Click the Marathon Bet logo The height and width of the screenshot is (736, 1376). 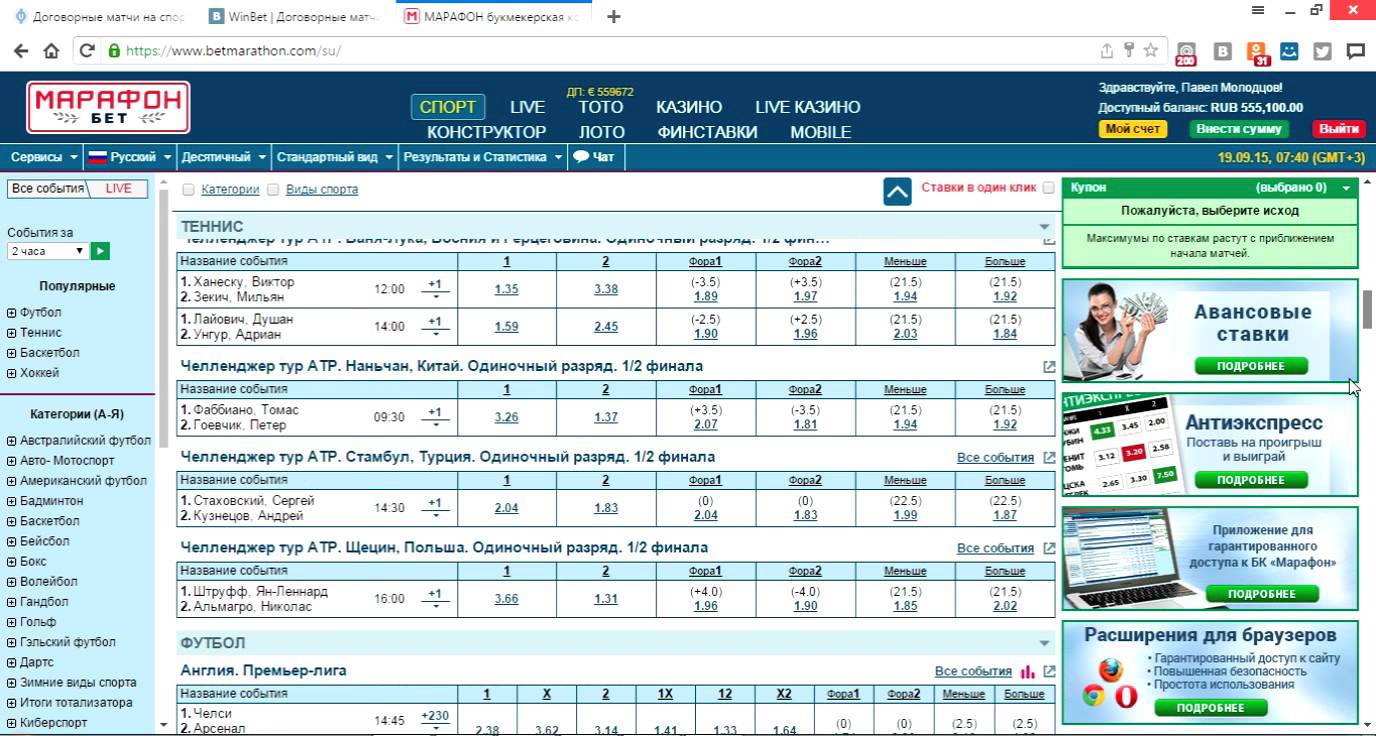(108, 107)
